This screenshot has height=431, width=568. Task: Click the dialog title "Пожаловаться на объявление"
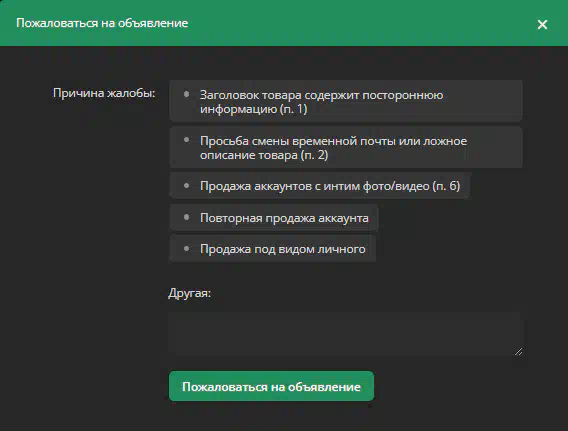102,23
